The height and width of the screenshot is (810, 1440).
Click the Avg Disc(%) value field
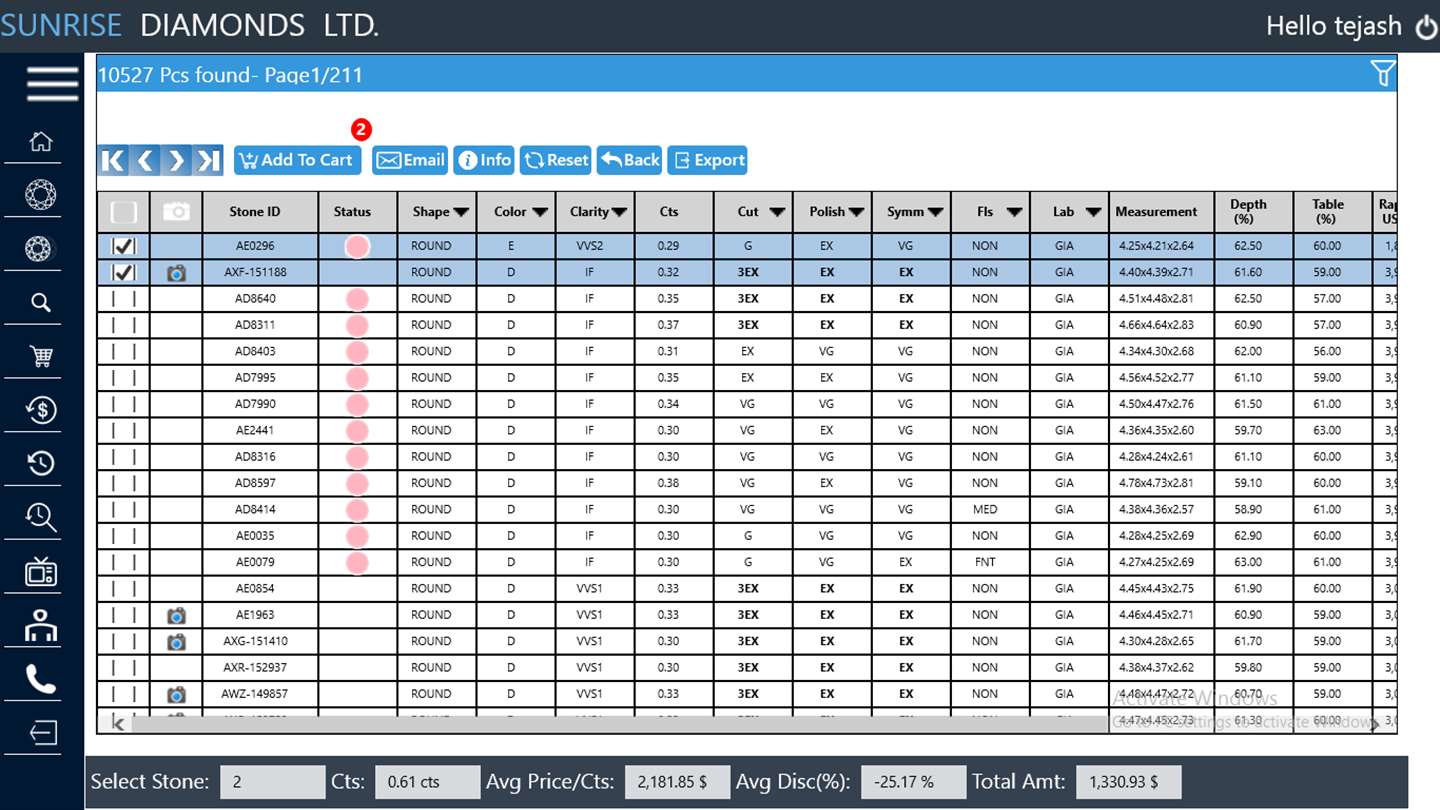tap(914, 782)
